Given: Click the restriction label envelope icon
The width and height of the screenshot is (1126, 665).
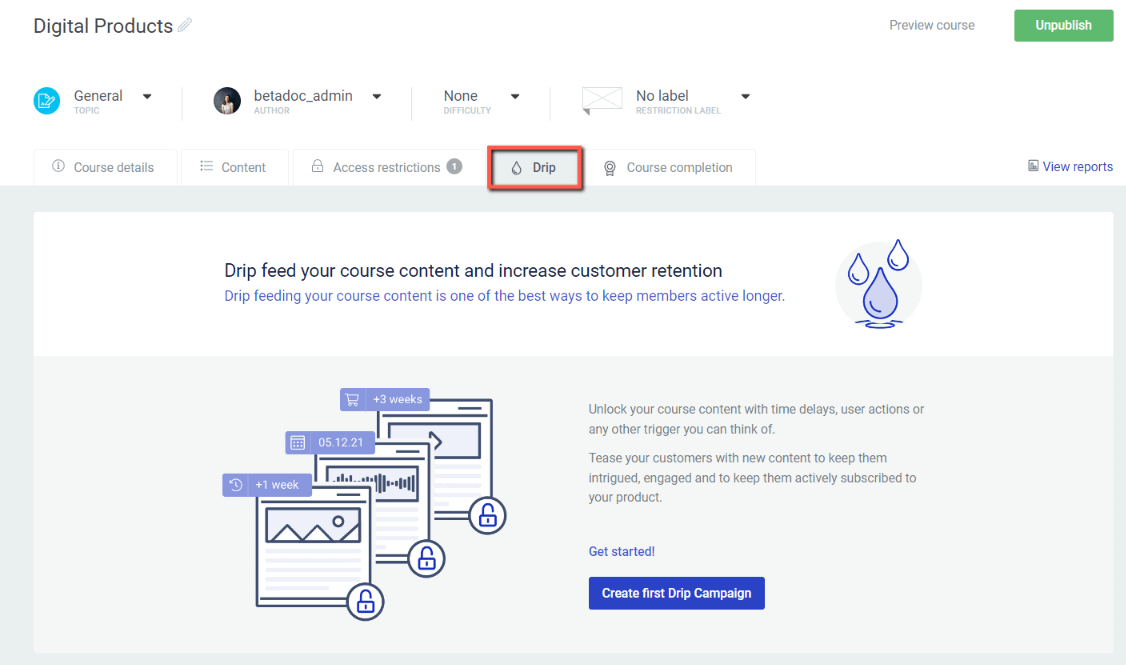Looking at the screenshot, I should (602, 101).
